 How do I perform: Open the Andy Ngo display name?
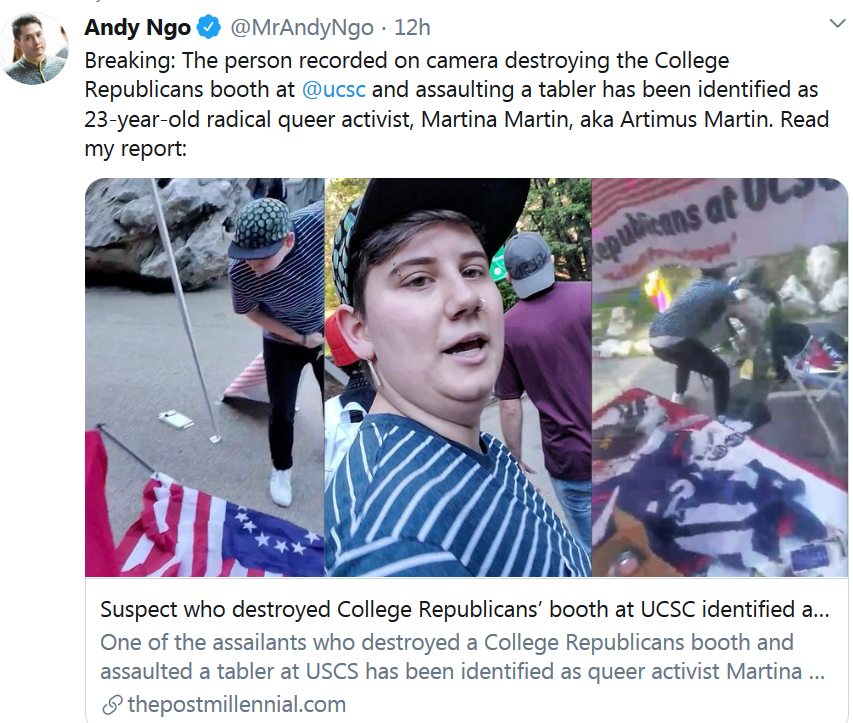tap(137, 27)
